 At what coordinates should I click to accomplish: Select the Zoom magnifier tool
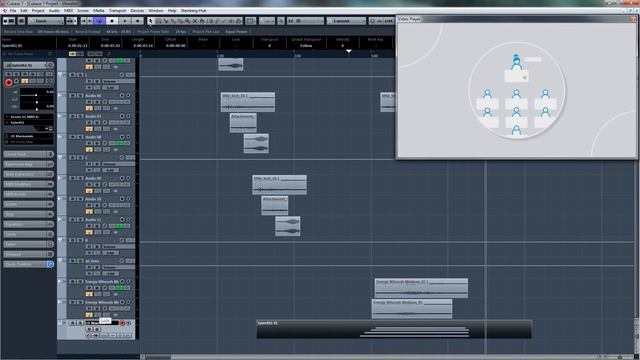[188, 21]
